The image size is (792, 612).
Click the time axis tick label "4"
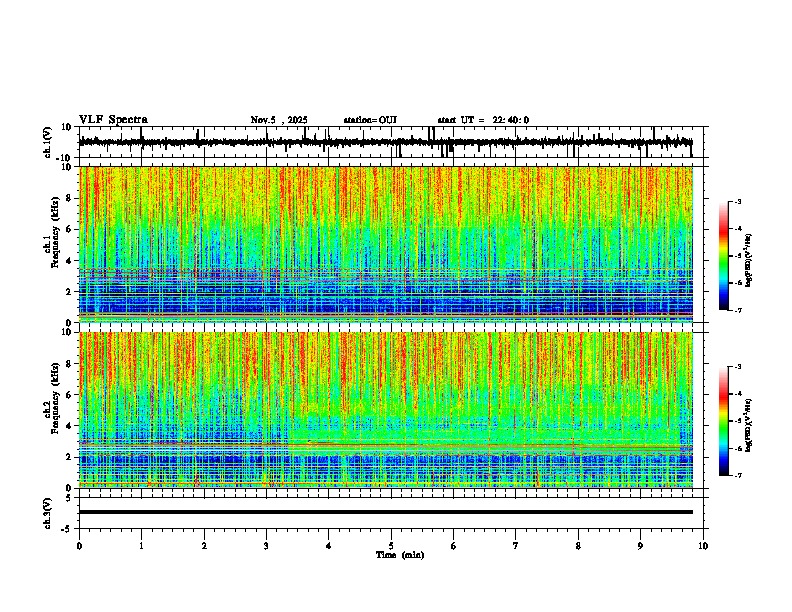[x=329, y=546]
